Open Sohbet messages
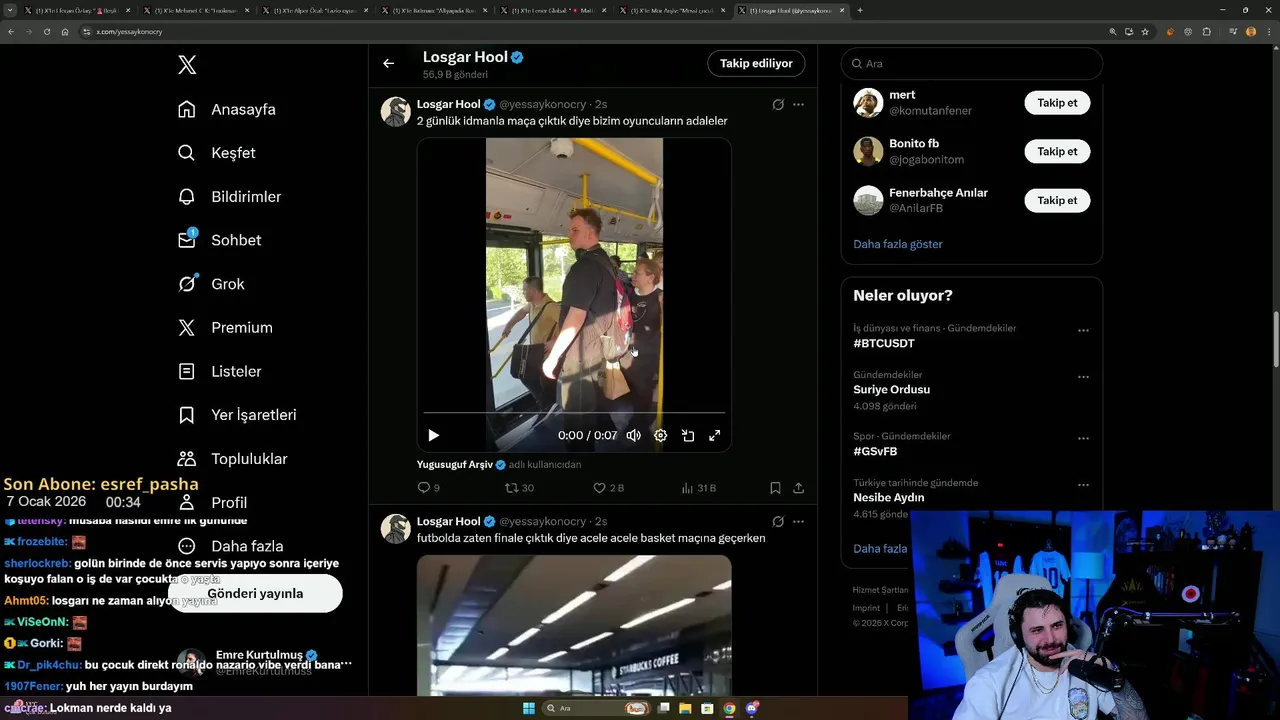The width and height of the screenshot is (1280, 720). coord(219,240)
